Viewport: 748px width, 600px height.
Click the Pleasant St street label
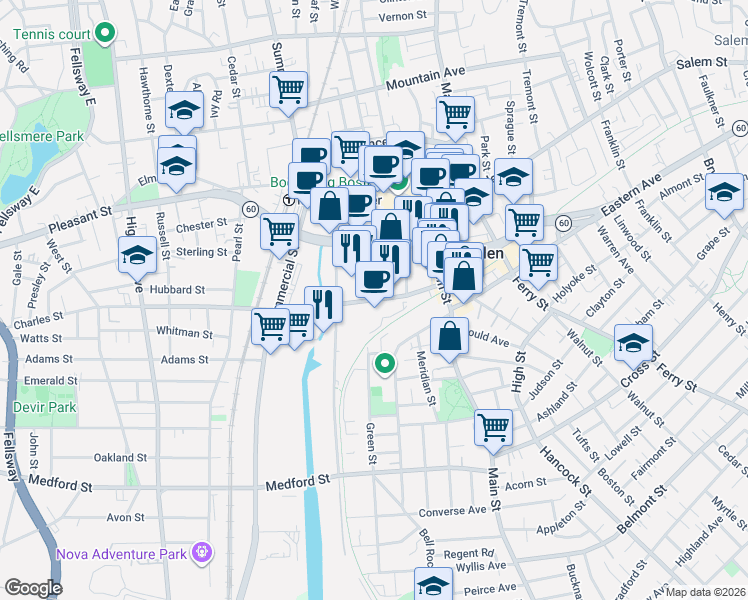pyautogui.click(x=80, y=219)
